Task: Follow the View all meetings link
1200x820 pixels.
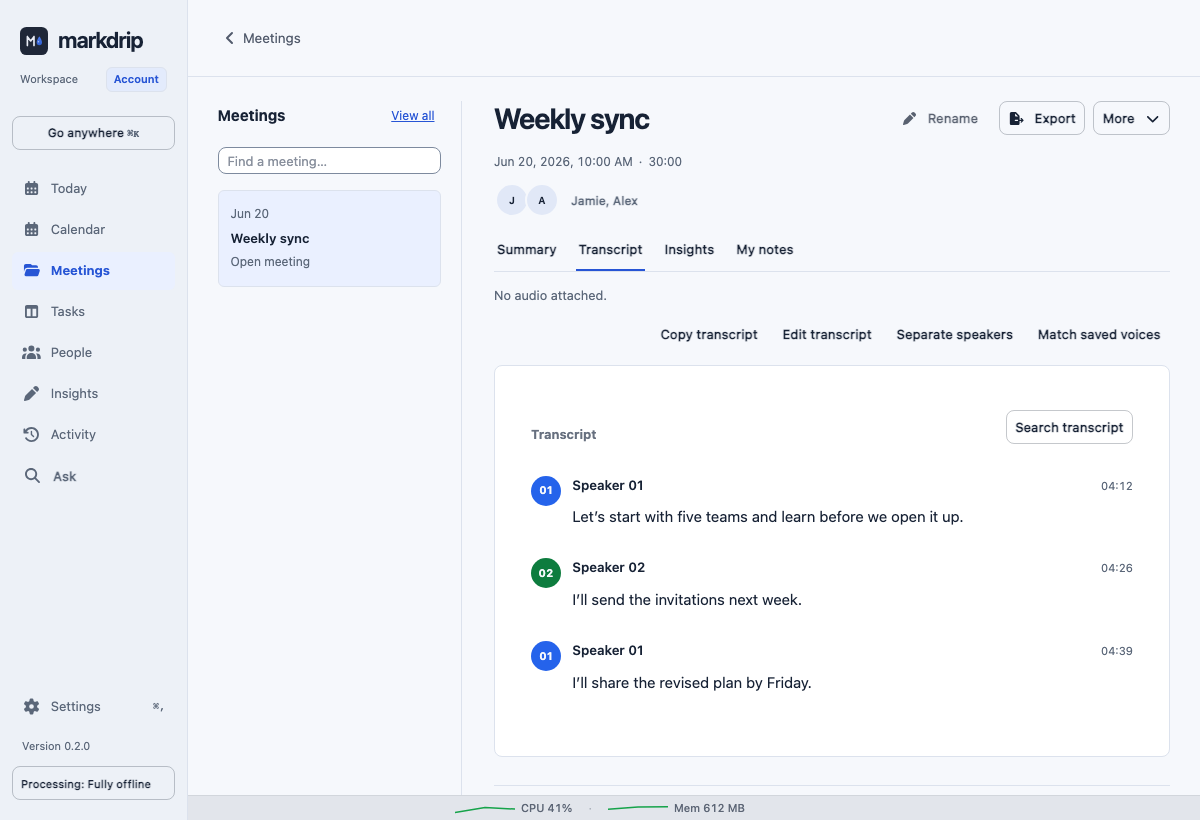Action: pyautogui.click(x=413, y=116)
